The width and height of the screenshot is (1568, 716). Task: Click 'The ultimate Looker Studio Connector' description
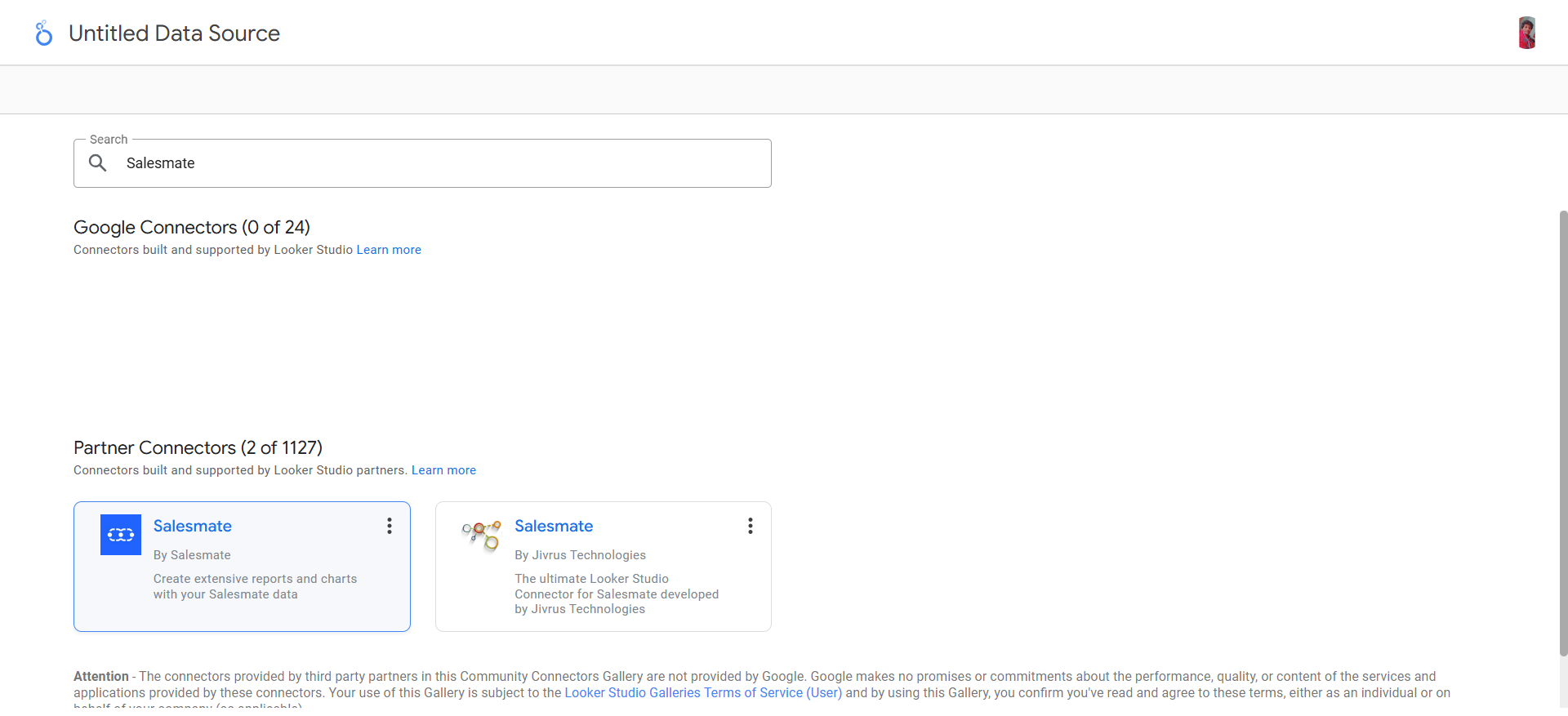[617, 594]
